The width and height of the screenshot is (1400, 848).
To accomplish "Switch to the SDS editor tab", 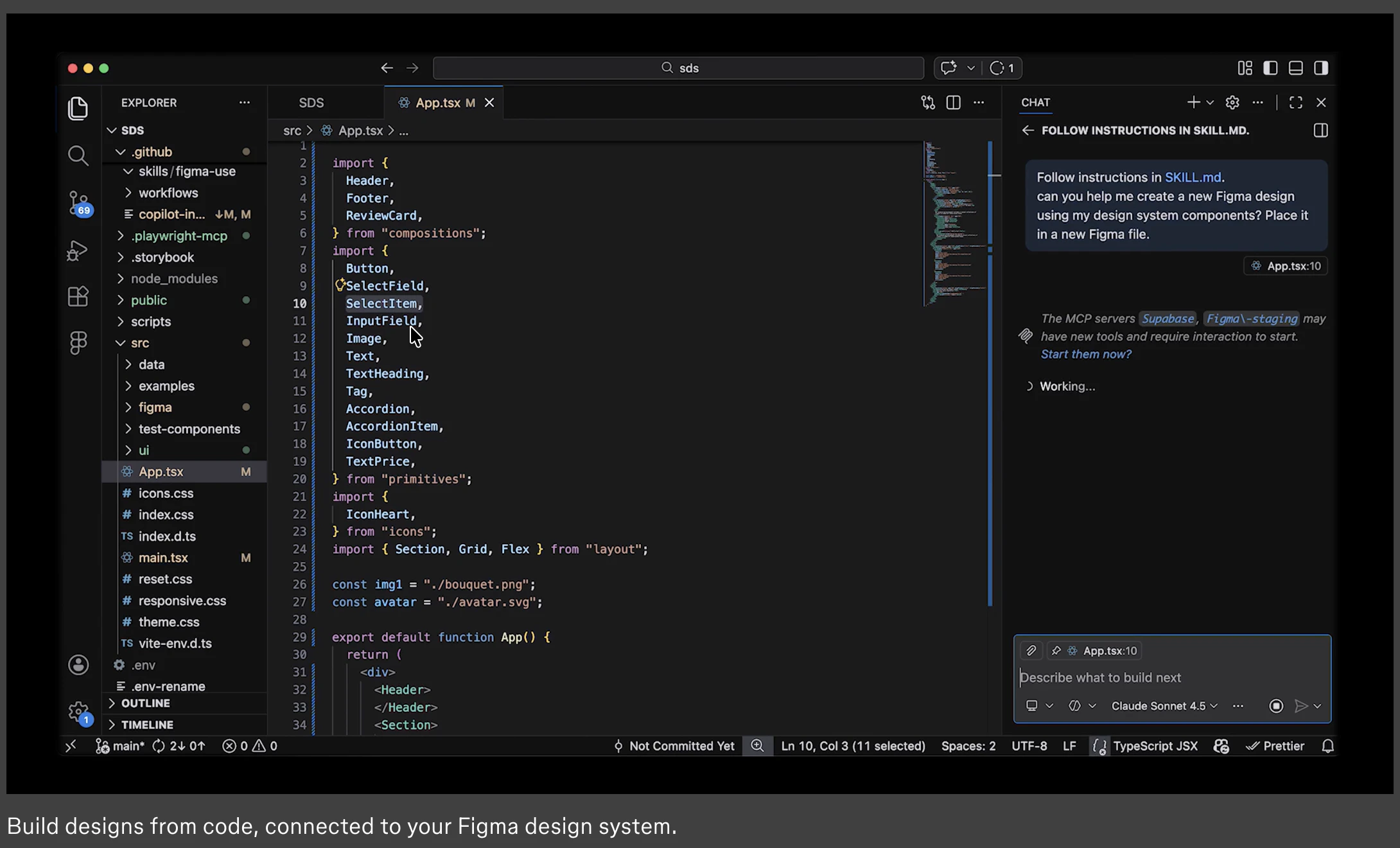I will point(311,103).
